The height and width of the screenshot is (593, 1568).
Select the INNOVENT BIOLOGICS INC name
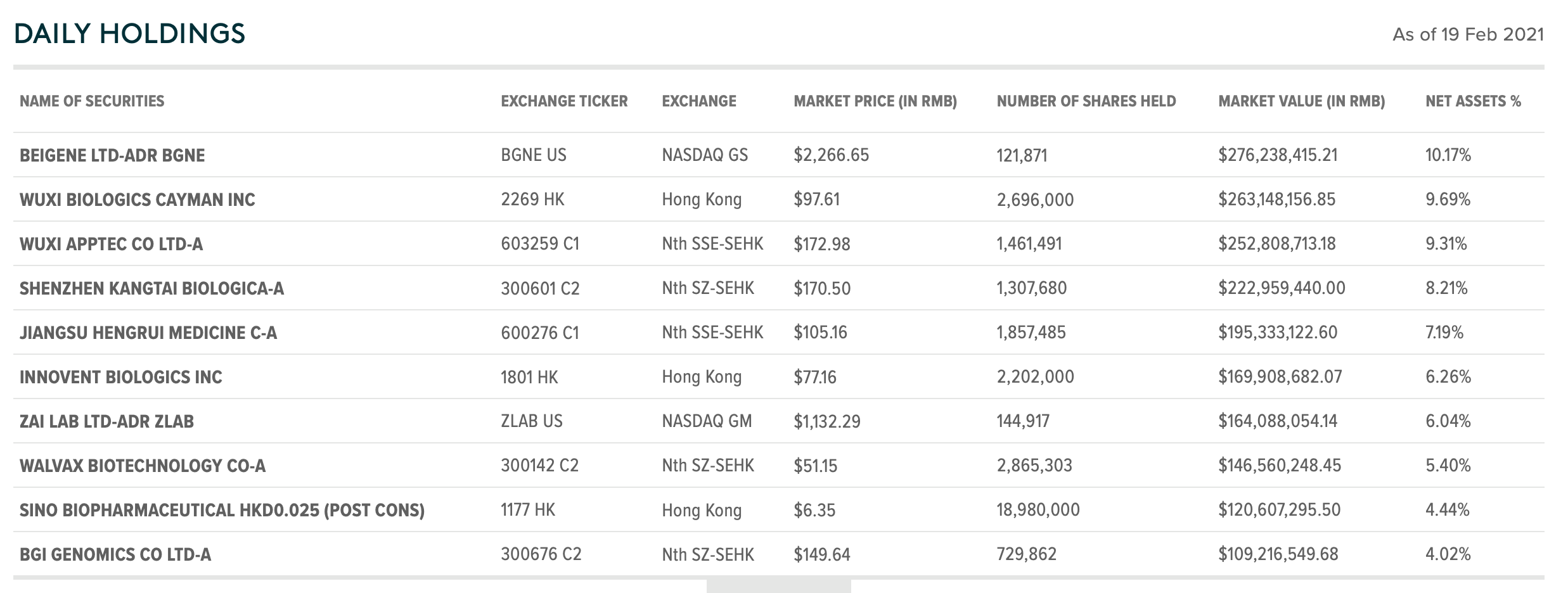(x=121, y=378)
